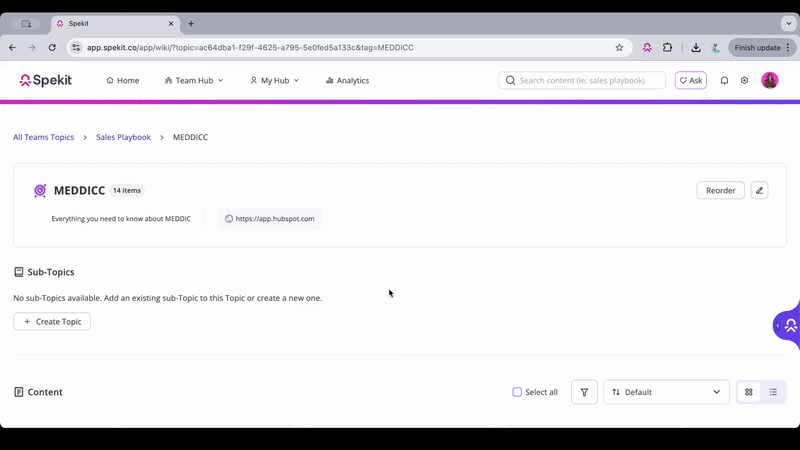Click the tab group button left of the Spekit tab
This screenshot has height=450, width=800.
pos(27,23)
